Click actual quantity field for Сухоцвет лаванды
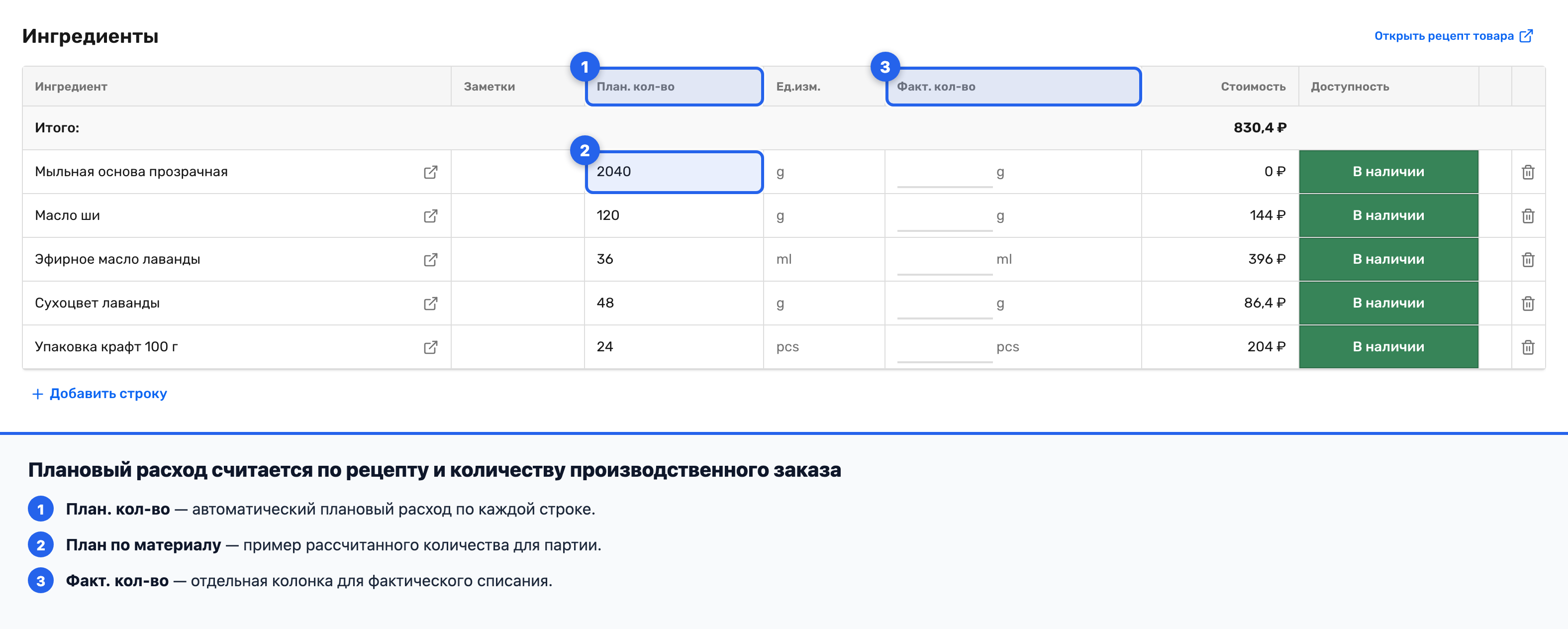The width and height of the screenshot is (1568, 629). coord(944,304)
